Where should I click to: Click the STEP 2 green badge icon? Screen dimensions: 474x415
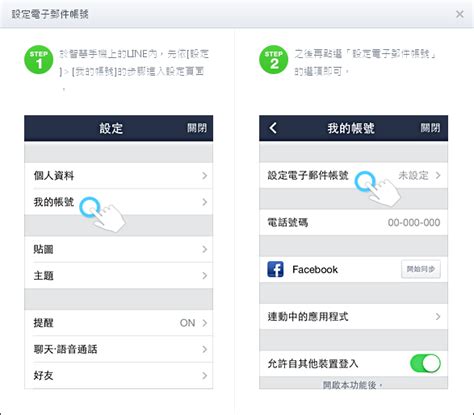[x=274, y=60]
